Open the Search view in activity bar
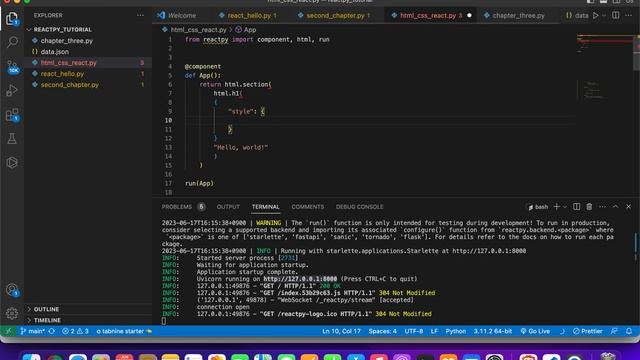This screenshot has width=640, height=360. pyautogui.click(x=12, y=42)
